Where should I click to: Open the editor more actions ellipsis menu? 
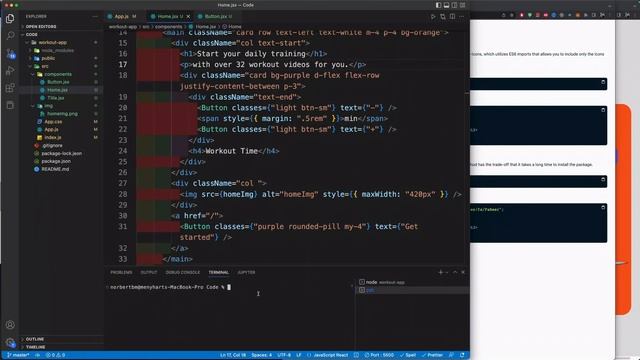pos(462,17)
